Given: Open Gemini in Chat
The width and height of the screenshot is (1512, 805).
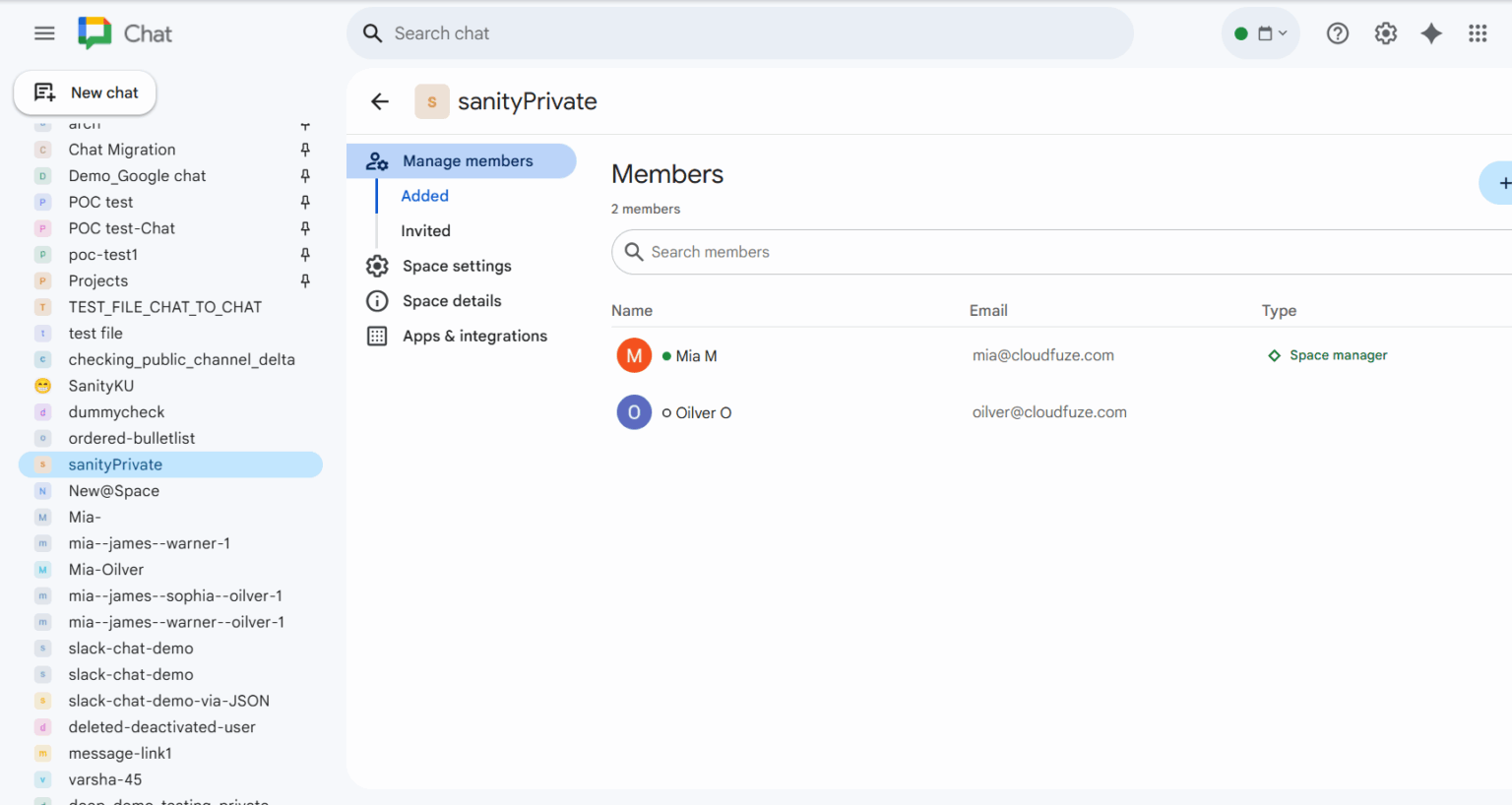Looking at the screenshot, I should 1431,32.
